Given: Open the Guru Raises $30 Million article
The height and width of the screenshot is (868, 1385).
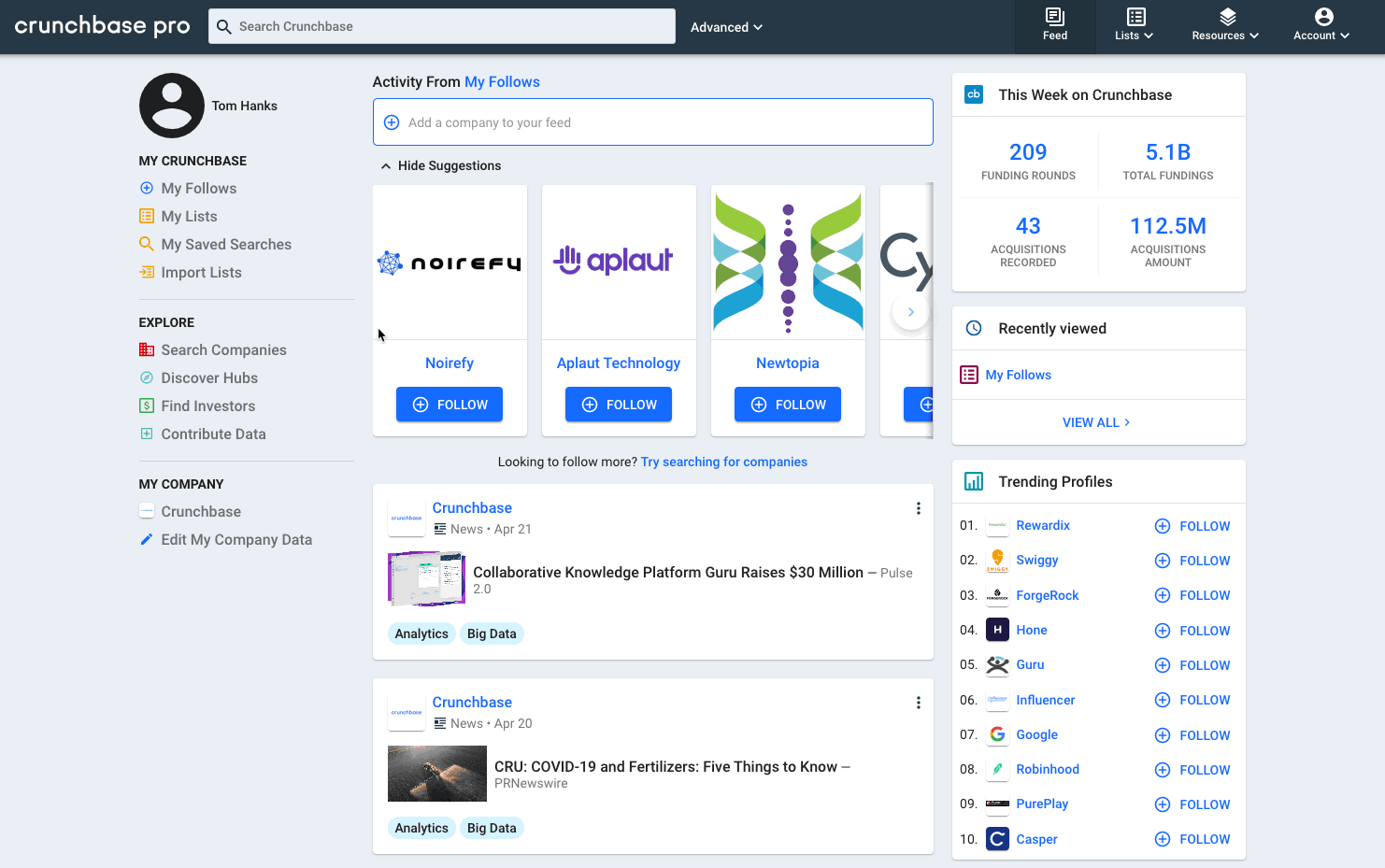Looking at the screenshot, I should pyautogui.click(x=668, y=572).
